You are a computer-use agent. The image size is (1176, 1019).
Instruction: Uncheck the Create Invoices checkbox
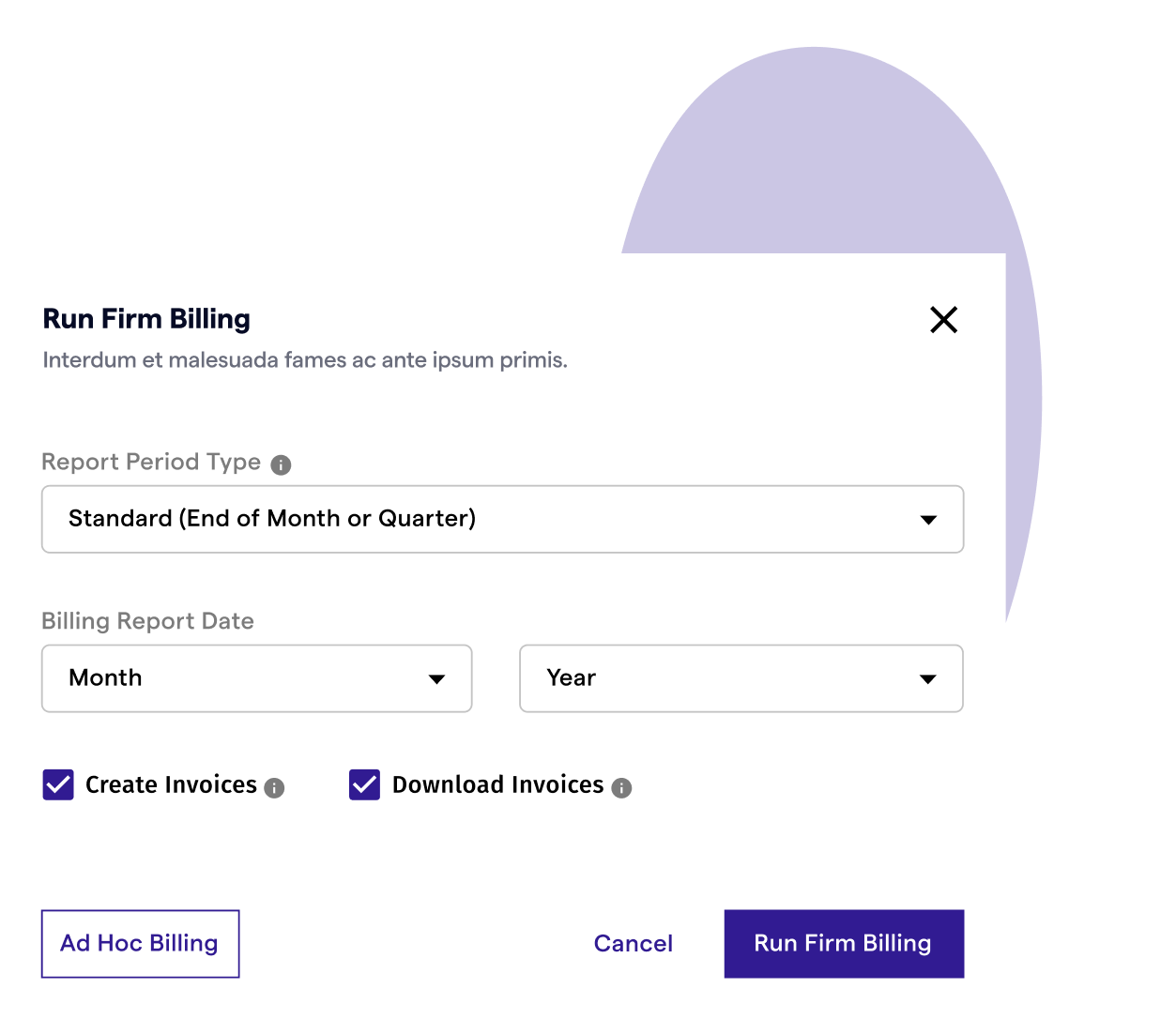[58, 784]
